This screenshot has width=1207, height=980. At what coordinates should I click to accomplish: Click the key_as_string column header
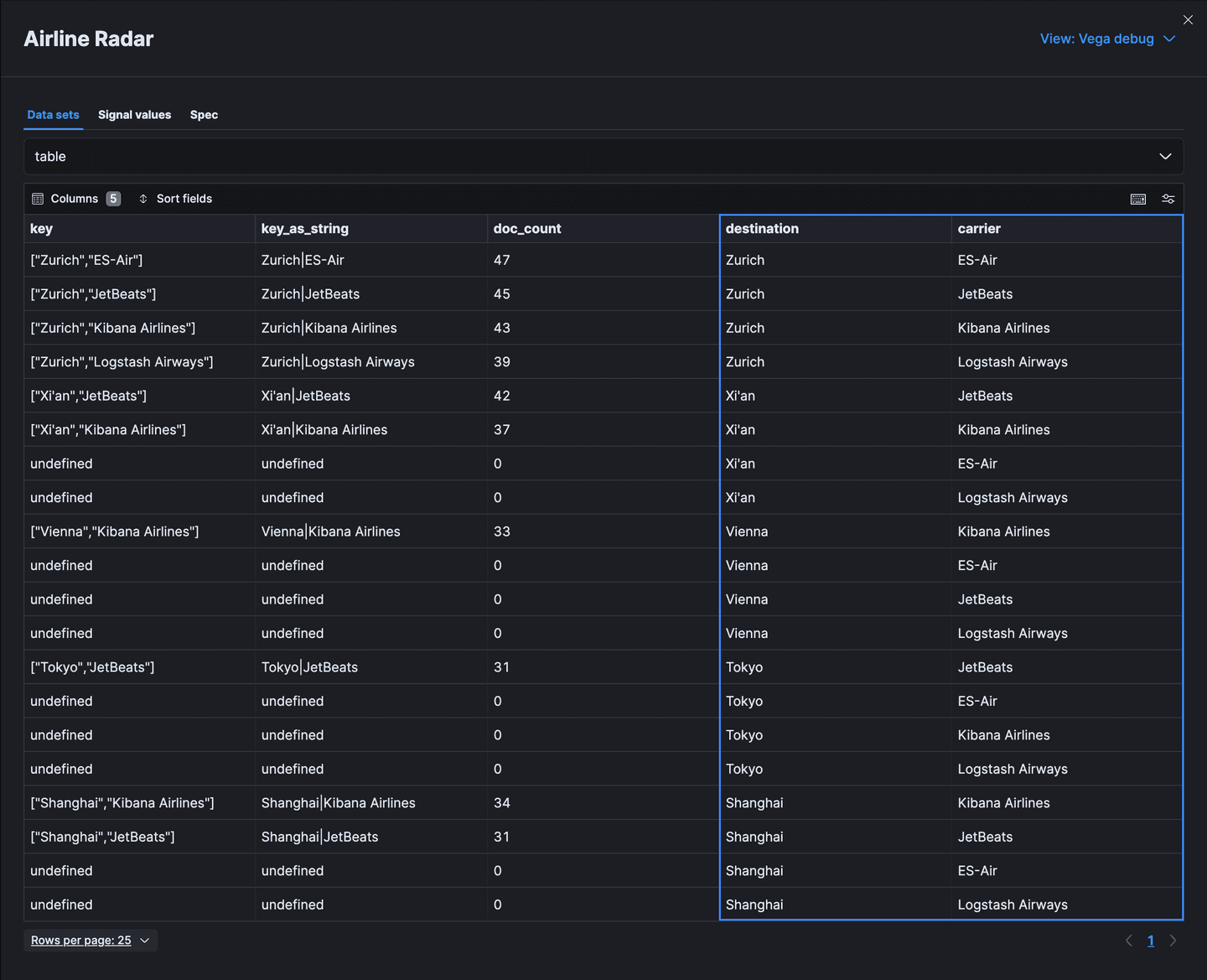(305, 229)
